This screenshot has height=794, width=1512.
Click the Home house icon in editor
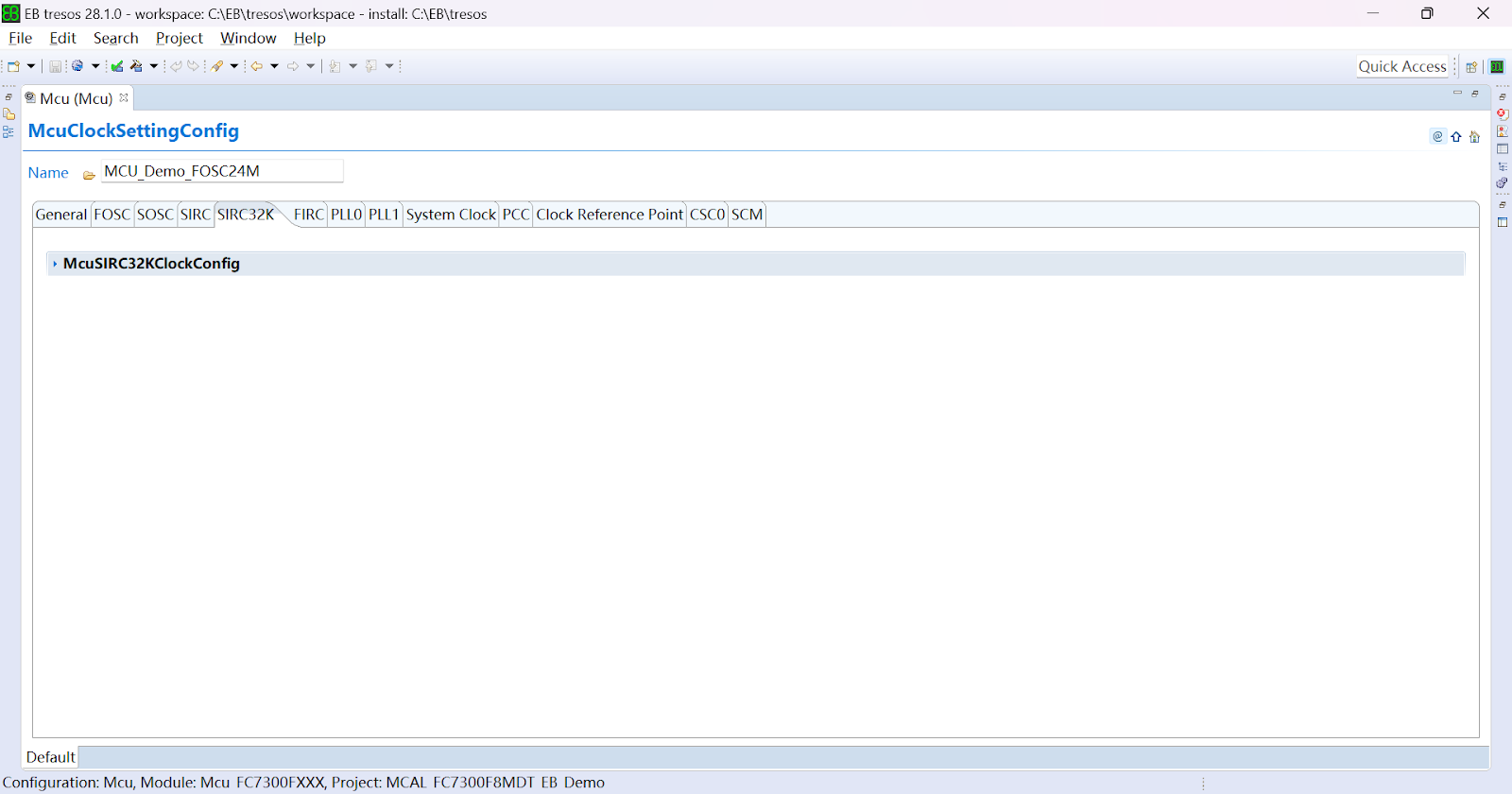pos(1474,137)
